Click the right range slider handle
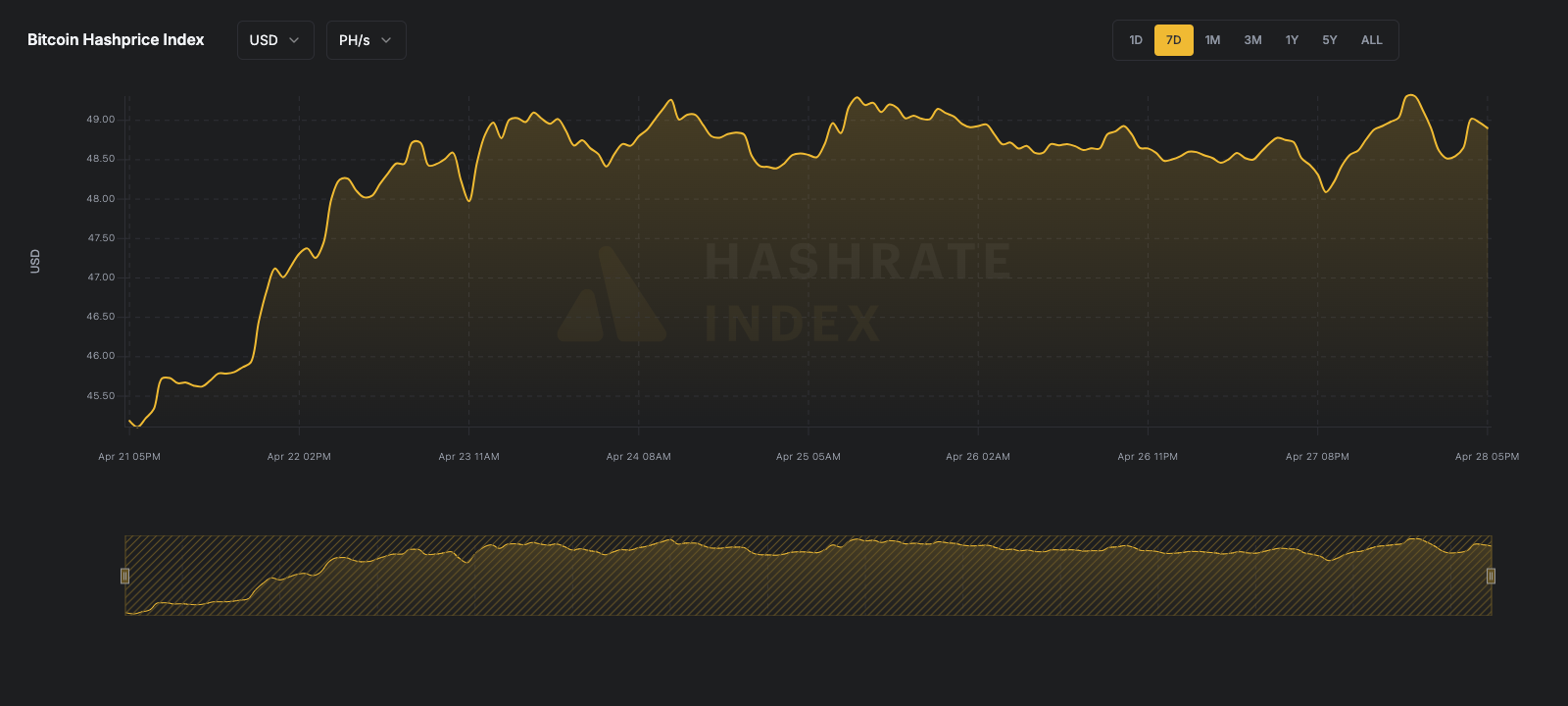The image size is (1568, 706). pyautogui.click(x=1491, y=576)
